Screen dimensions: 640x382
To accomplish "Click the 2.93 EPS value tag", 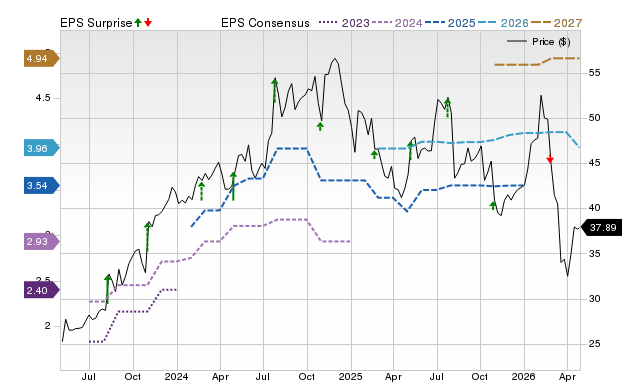I will (x=41, y=242).
